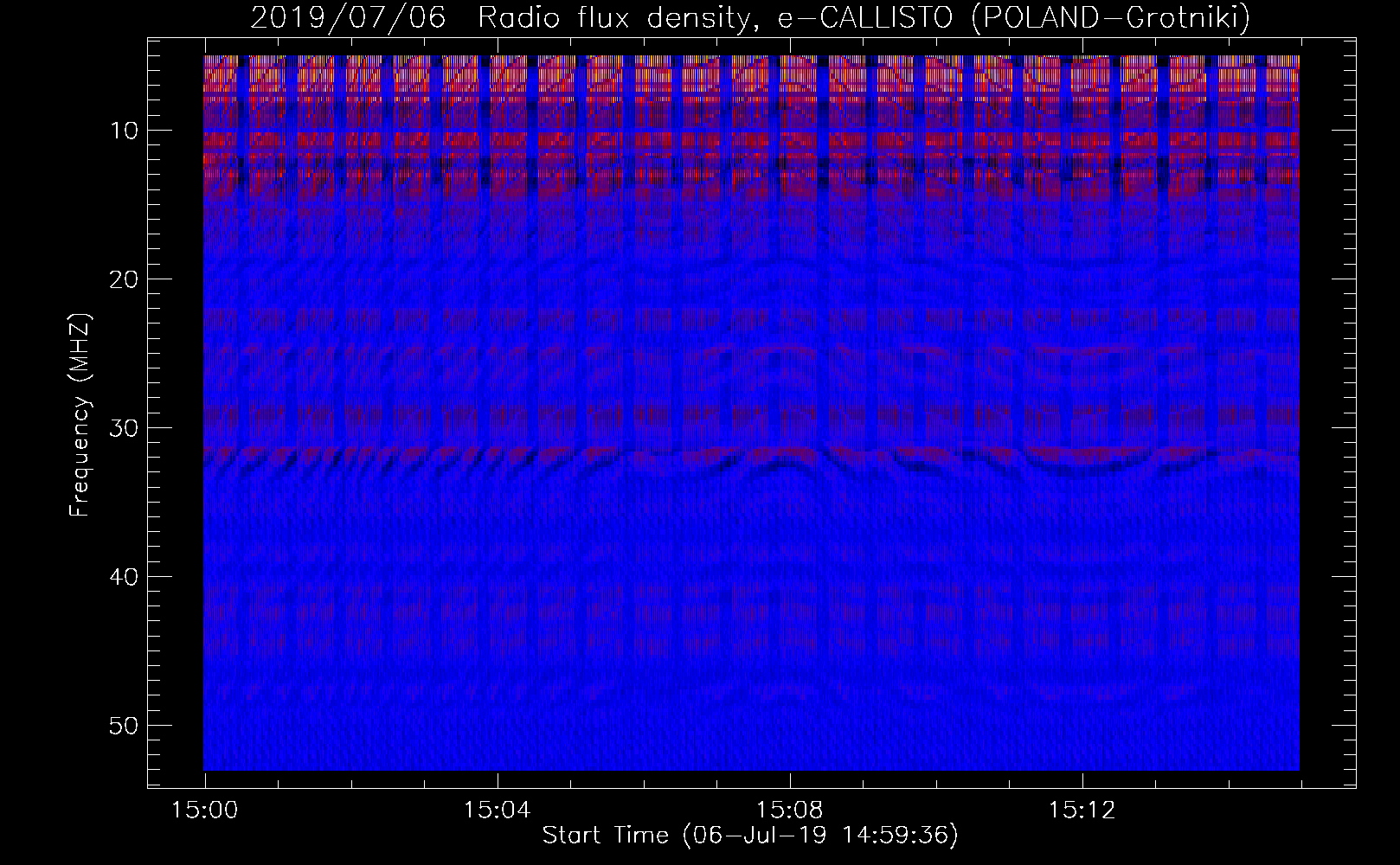Click the 15:04 time tick label
Screen dimensions: 1400x865
pyautogui.click(x=497, y=811)
